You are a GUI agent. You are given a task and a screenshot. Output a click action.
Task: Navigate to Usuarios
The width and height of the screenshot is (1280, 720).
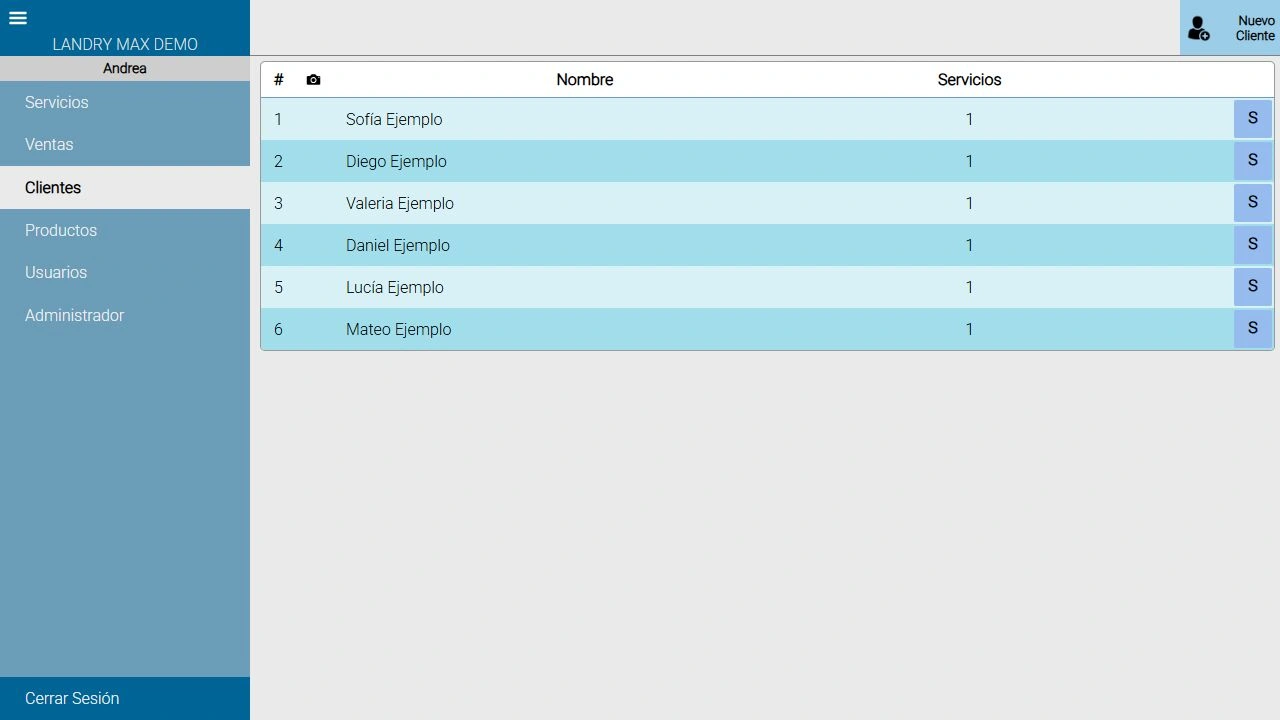[x=125, y=272]
